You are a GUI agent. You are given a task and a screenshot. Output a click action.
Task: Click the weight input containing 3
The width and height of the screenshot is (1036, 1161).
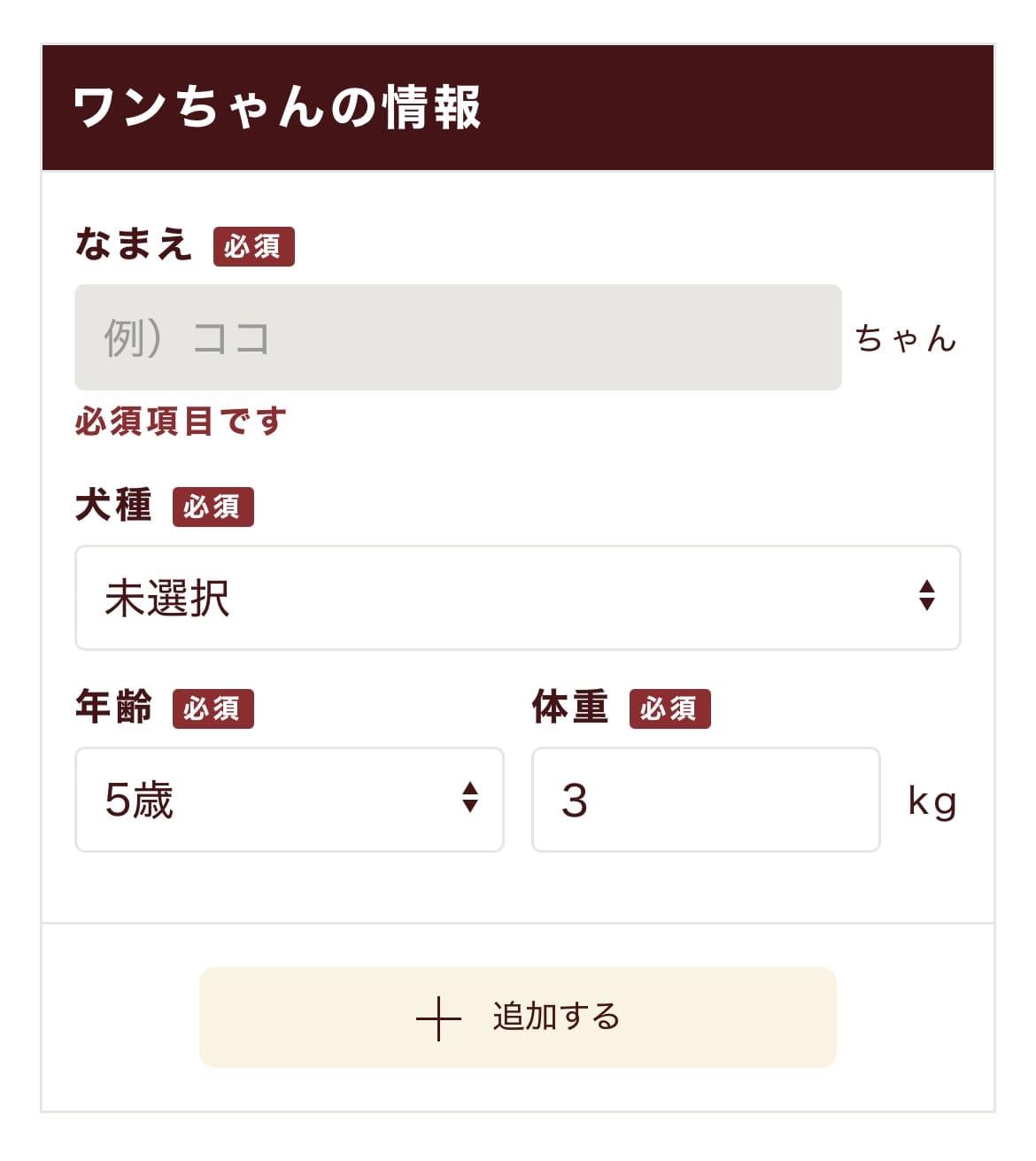pos(705,800)
